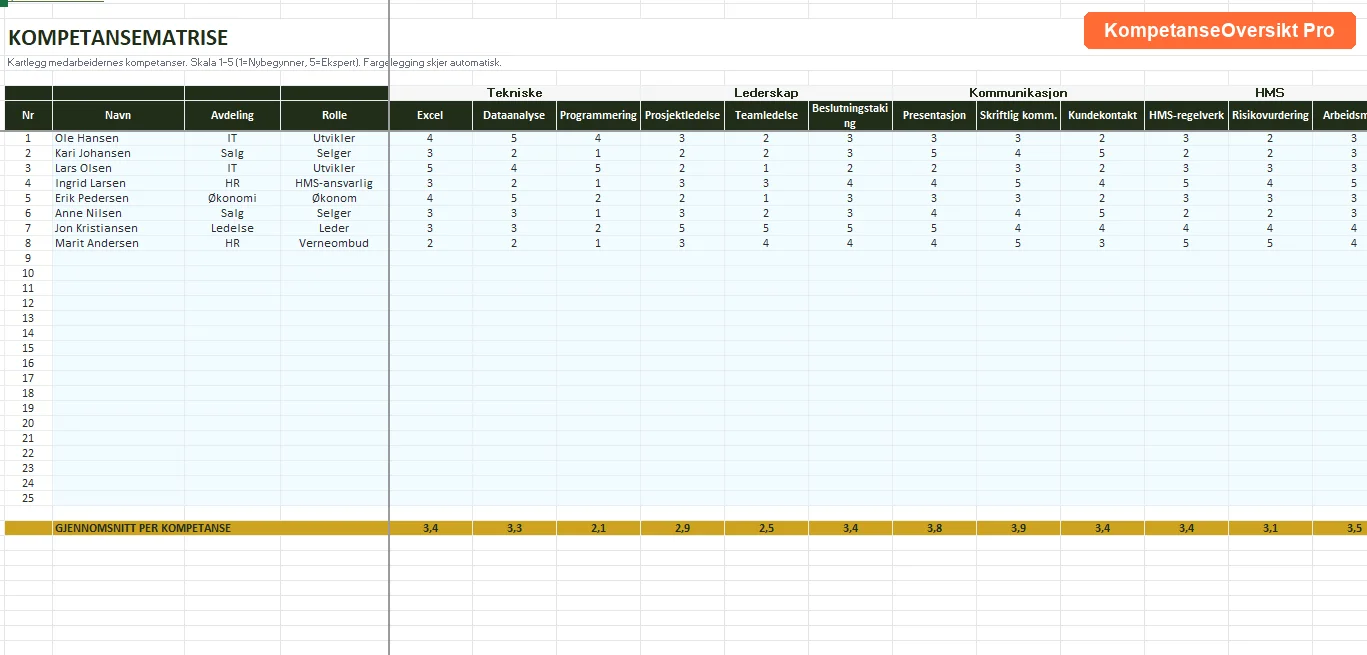
Task: Select the Lederskap group header
Action: [x=766, y=93]
